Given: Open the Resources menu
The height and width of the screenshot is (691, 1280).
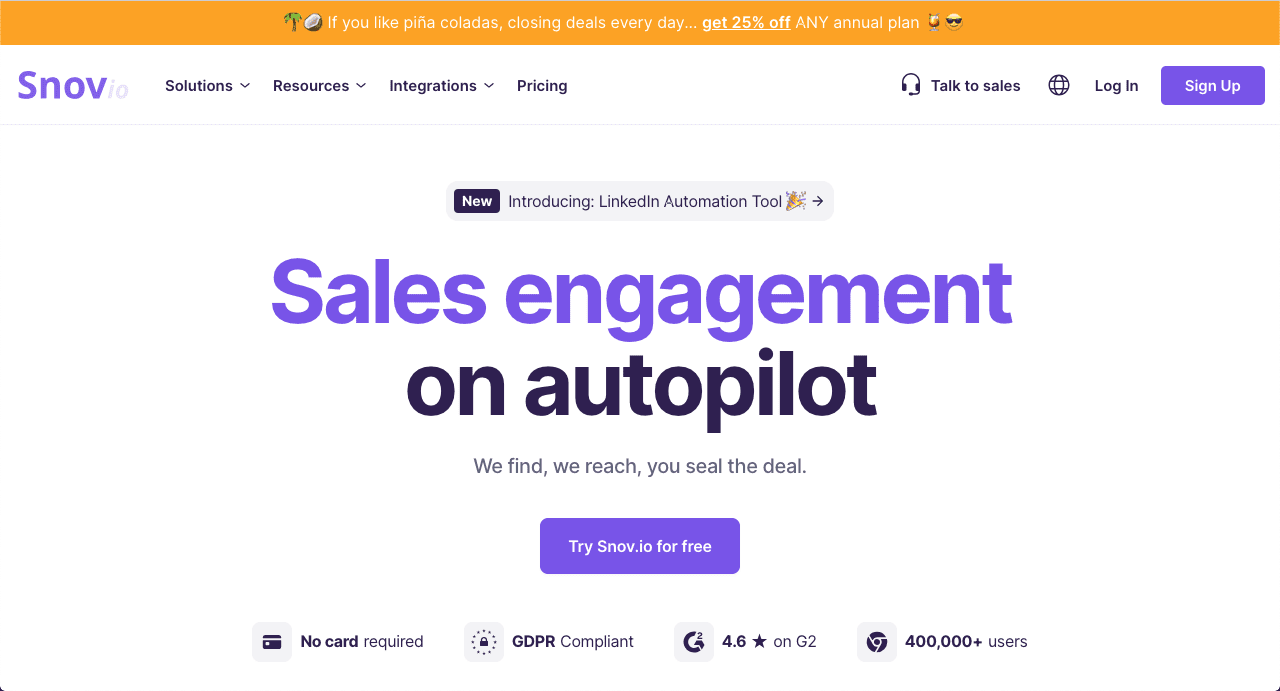Looking at the screenshot, I should click(x=320, y=86).
